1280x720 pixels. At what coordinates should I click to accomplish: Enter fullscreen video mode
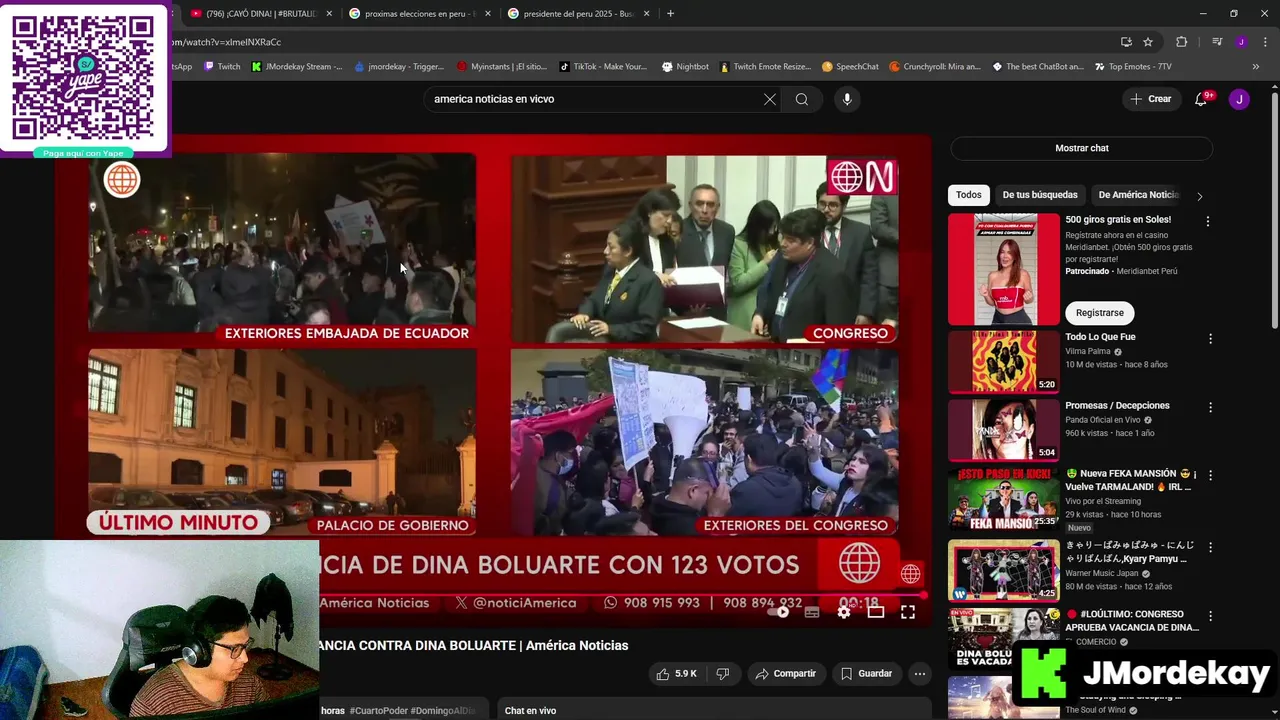click(x=908, y=612)
